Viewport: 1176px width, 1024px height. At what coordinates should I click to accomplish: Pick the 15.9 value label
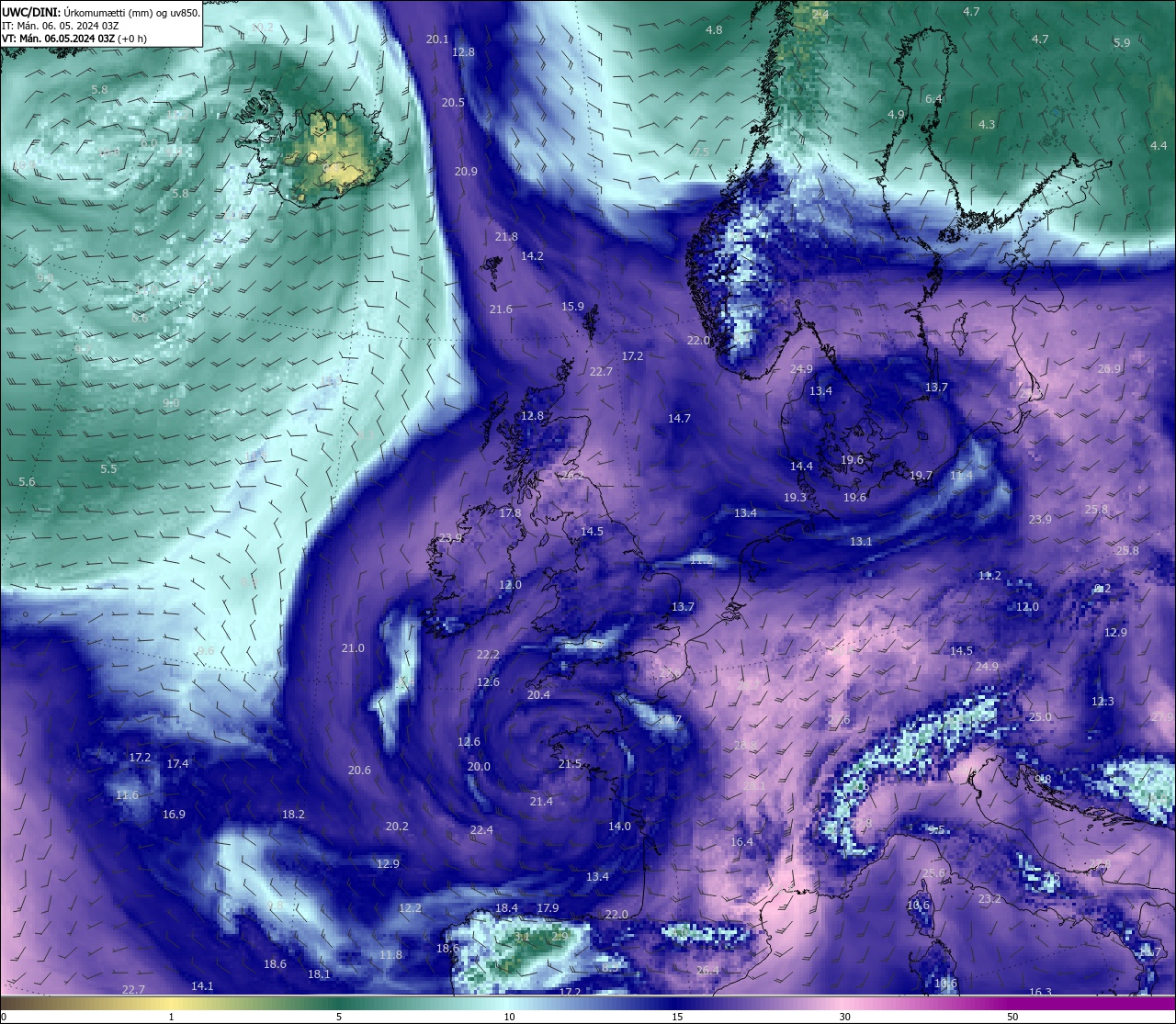coord(572,307)
